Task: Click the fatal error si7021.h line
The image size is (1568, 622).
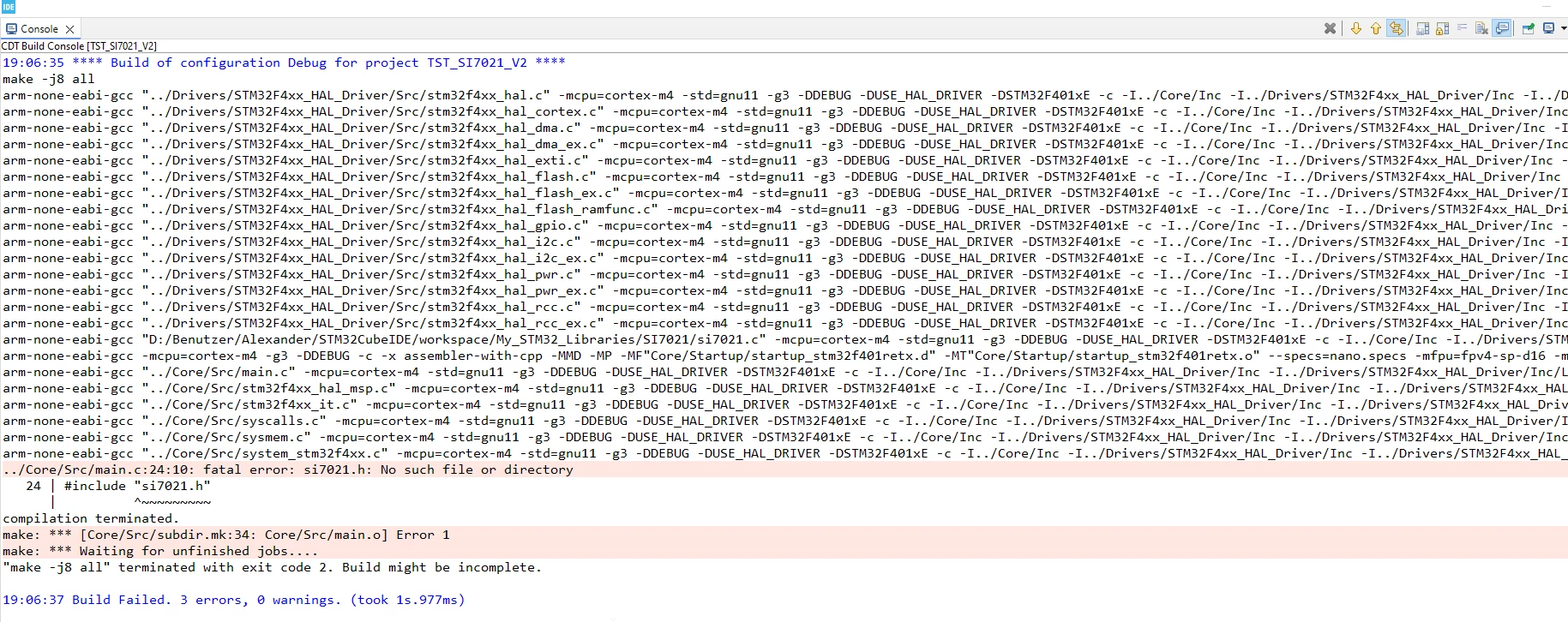Action: (288, 469)
